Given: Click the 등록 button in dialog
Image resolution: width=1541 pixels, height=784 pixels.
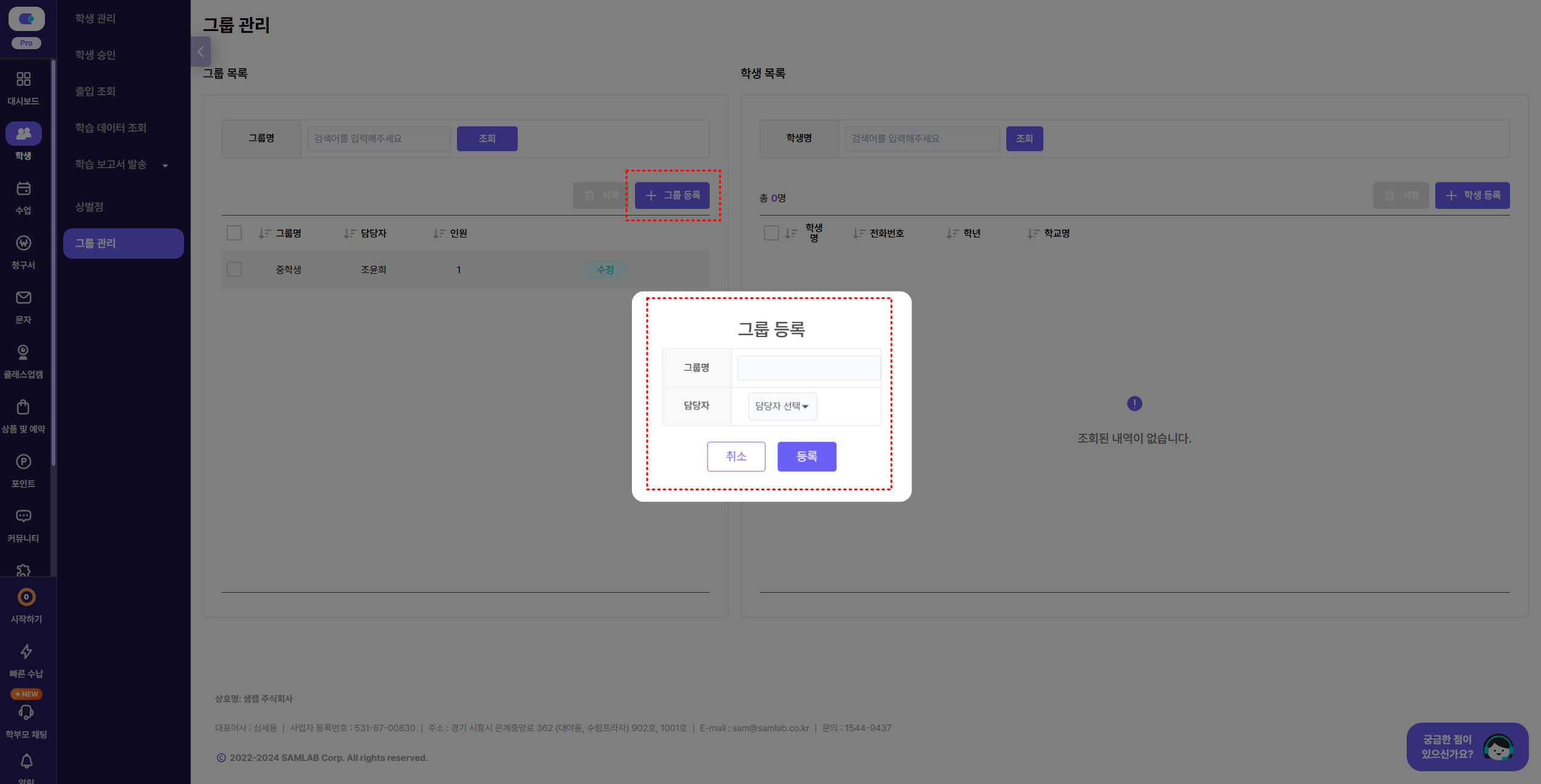Looking at the screenshot, I should (x=806, y=457).
